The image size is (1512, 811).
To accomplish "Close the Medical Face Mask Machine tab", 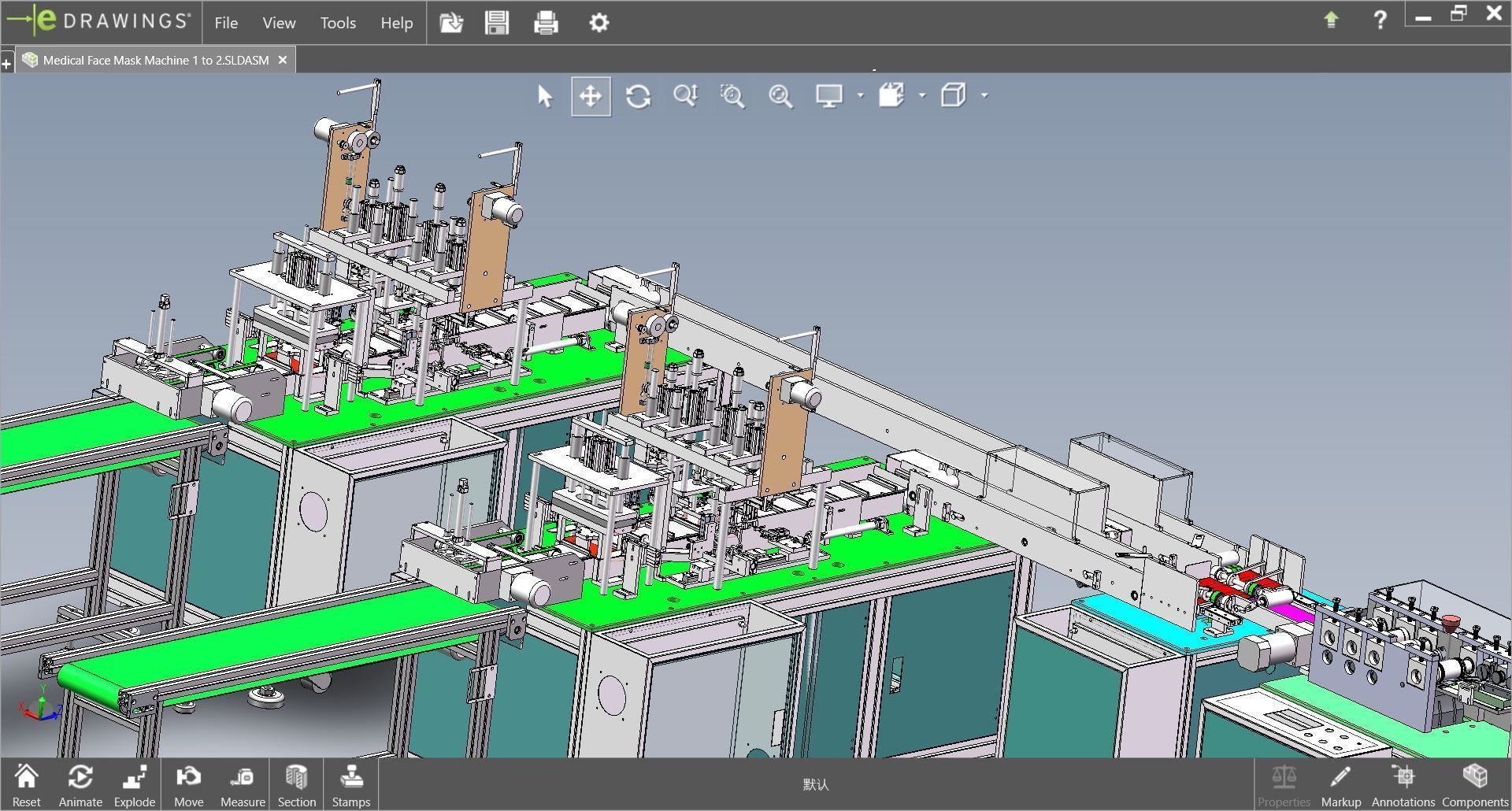I will 283,60.
